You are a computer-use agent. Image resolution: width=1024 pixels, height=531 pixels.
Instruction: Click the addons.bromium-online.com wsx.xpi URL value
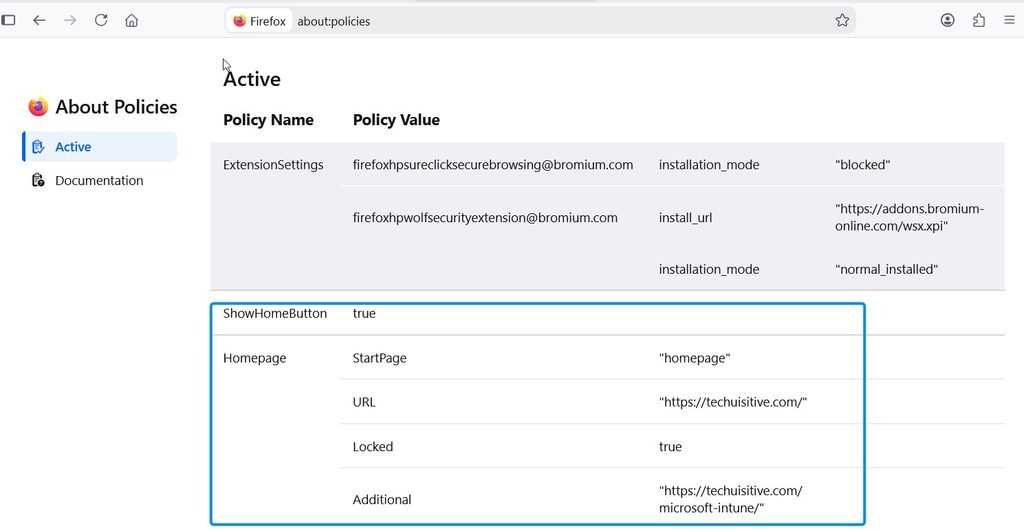(909, 217)
